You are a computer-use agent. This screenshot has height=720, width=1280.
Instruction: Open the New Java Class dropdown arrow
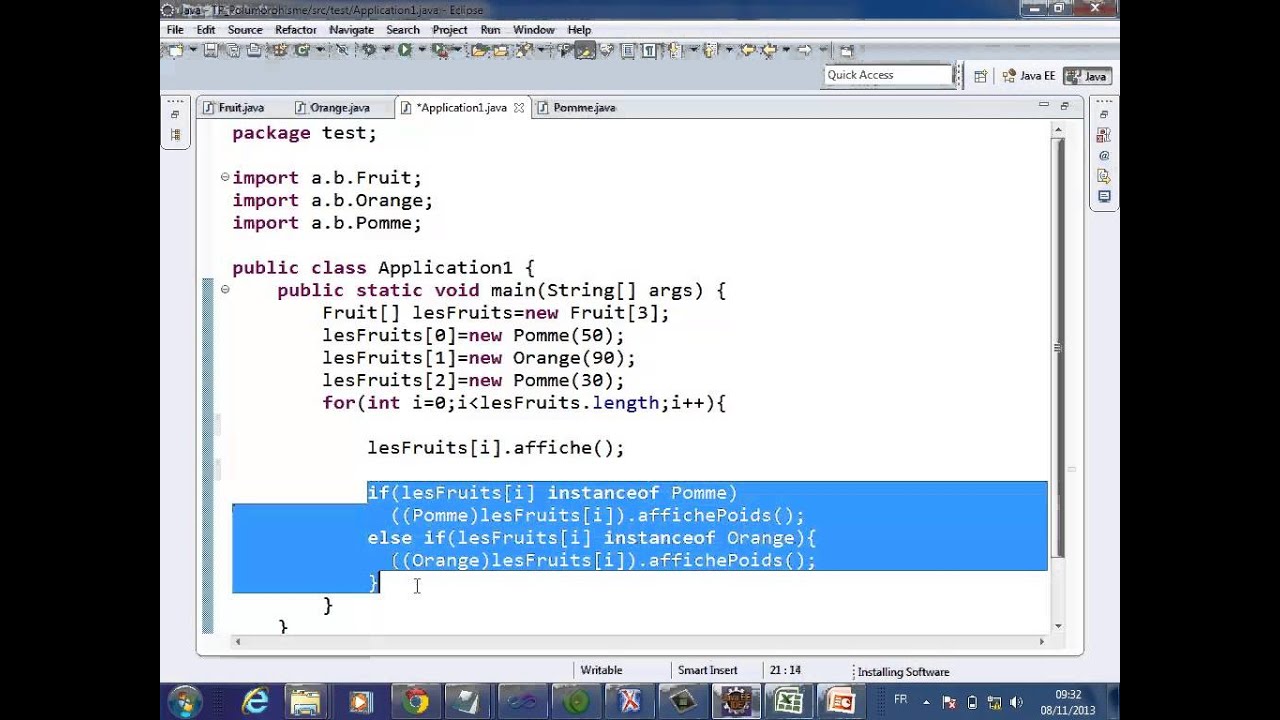(320, 50)
